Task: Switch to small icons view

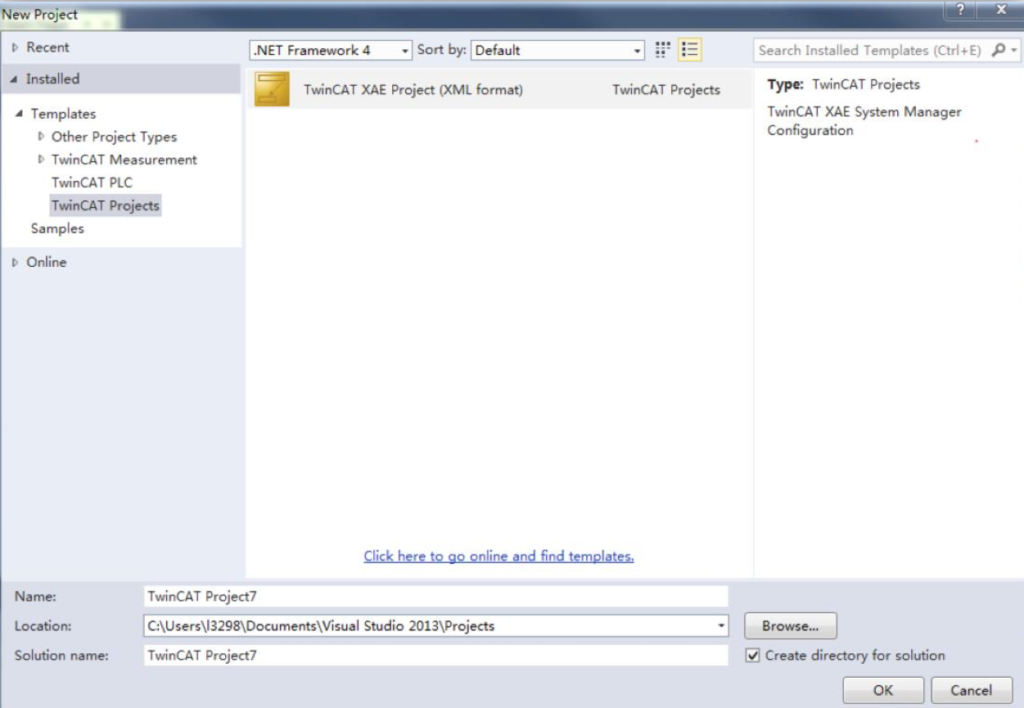Action: point(662,50)
